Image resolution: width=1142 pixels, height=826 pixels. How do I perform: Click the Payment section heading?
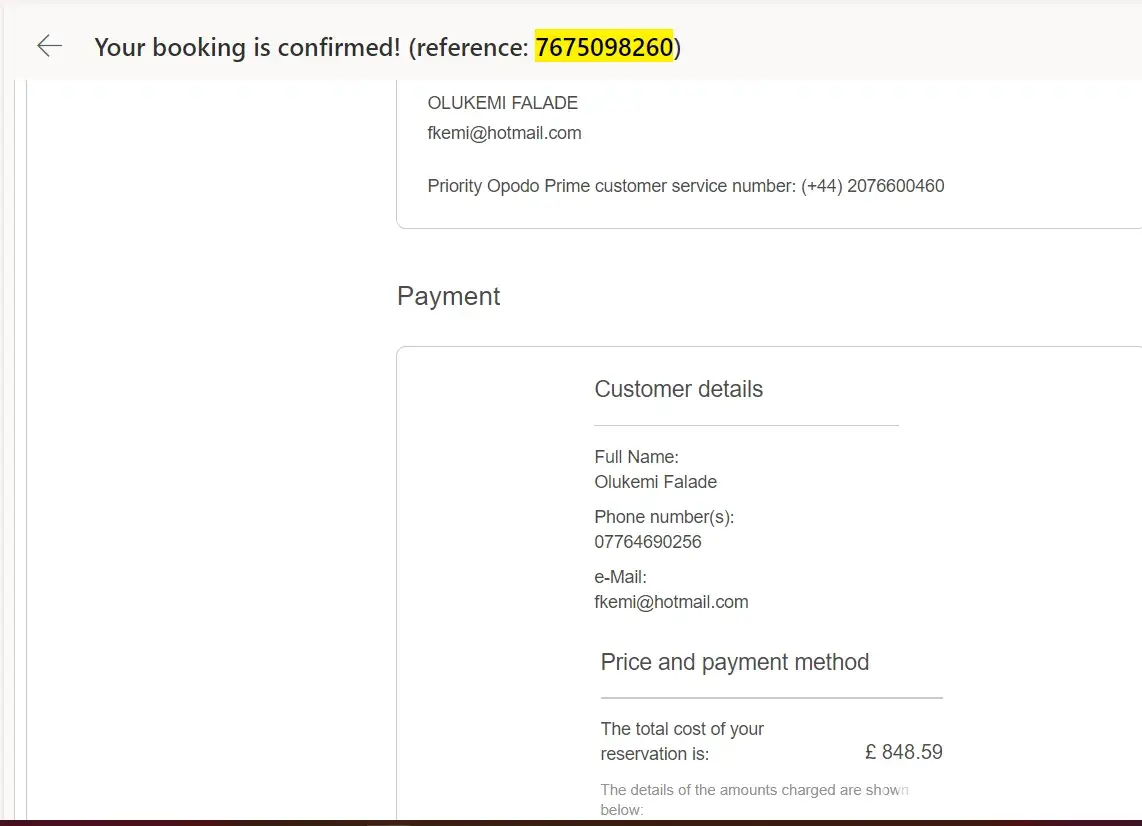click(x=448, y=296)
